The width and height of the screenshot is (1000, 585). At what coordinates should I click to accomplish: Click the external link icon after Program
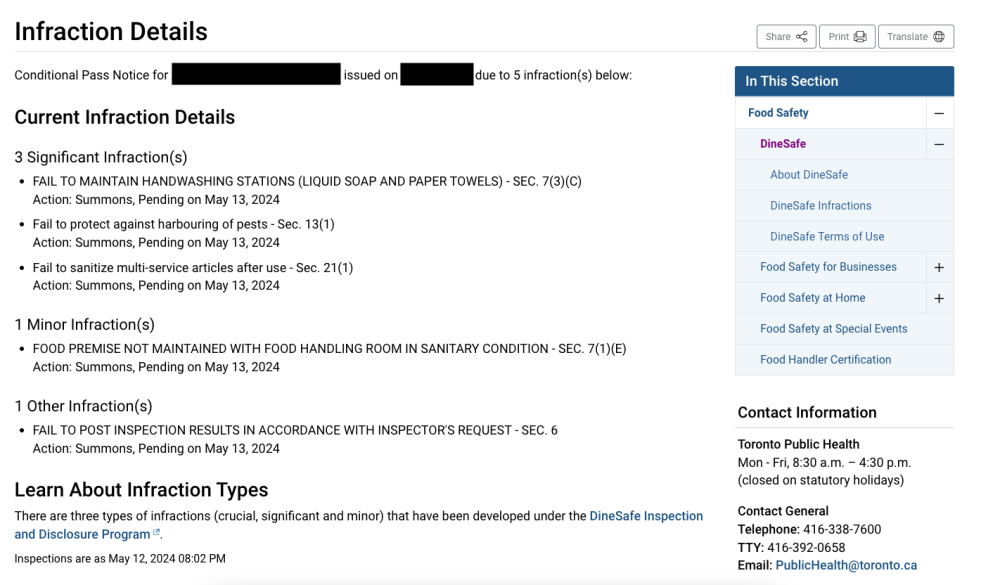click(x=156, y=534)
